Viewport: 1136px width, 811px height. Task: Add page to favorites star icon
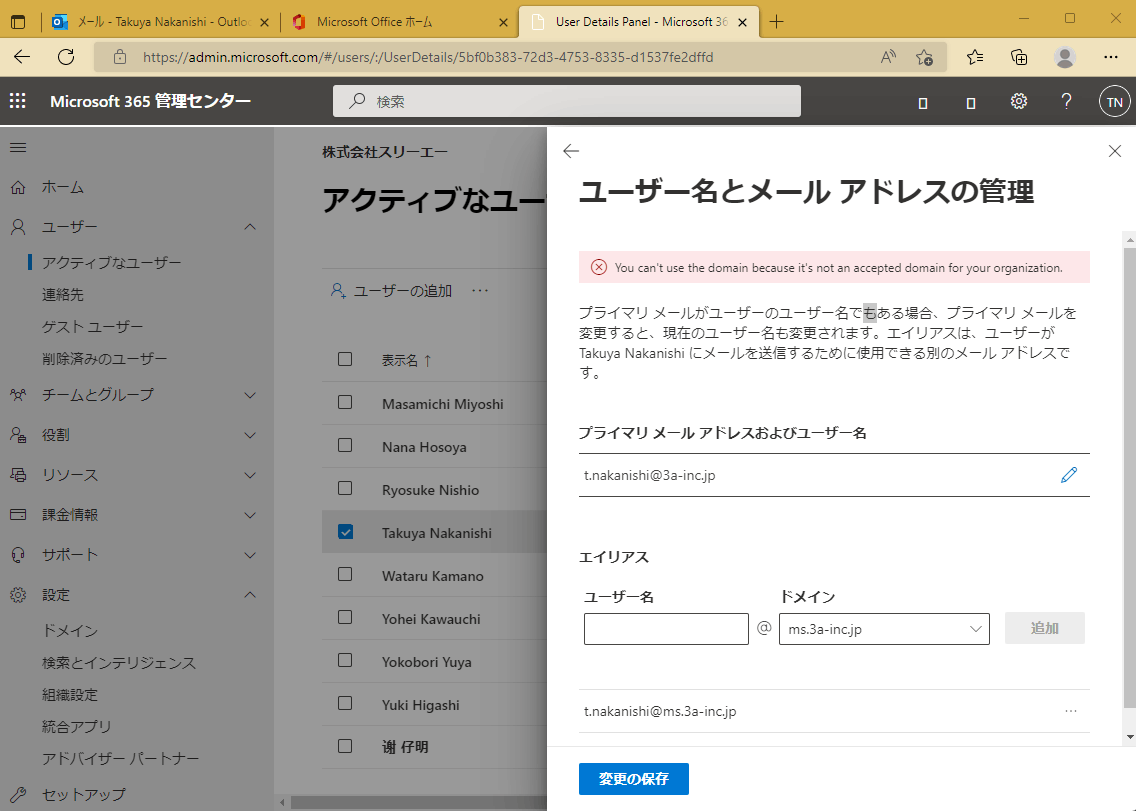click(924, 57)
